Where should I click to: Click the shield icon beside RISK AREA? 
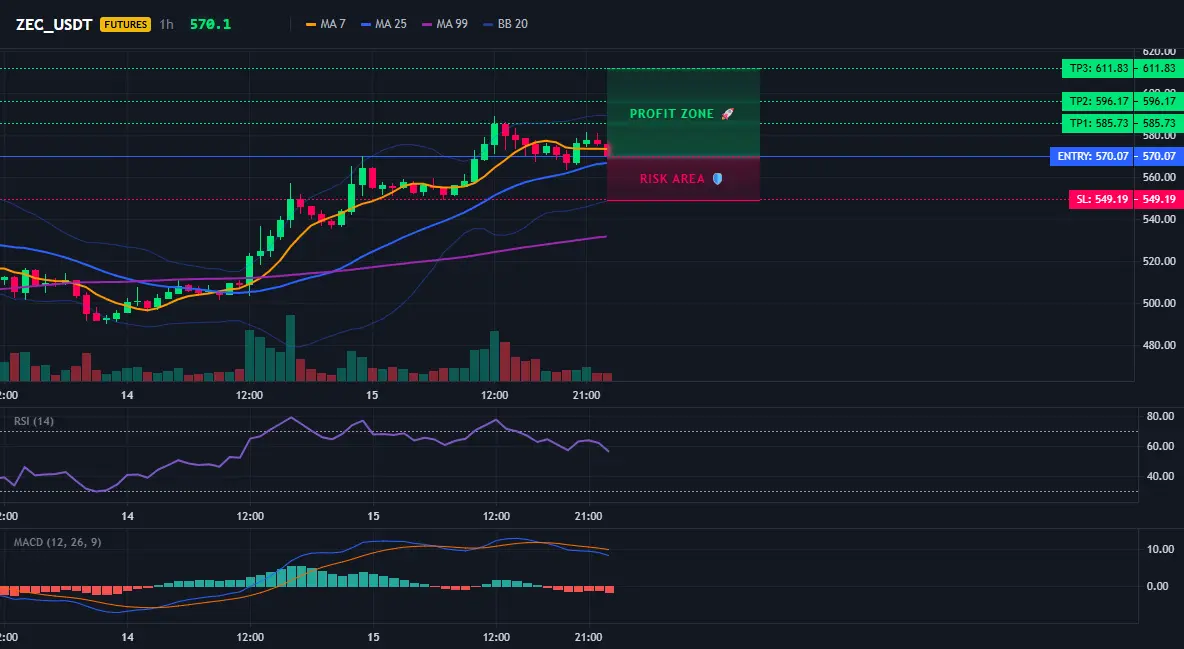point(717,179)
